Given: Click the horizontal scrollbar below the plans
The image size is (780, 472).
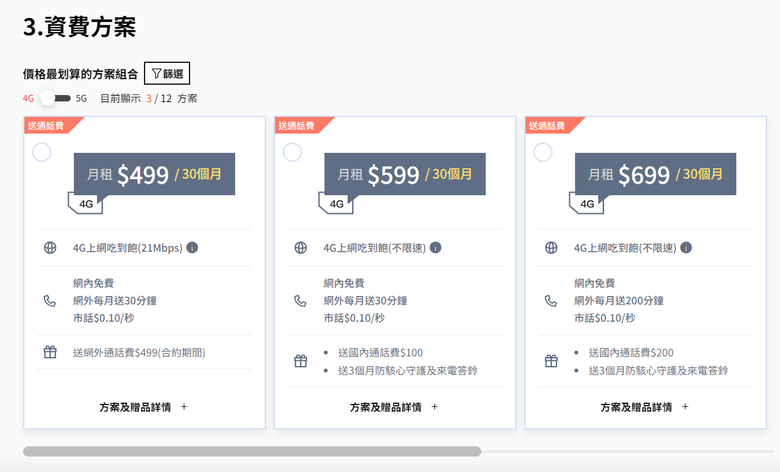Looking at the screenshot, I should tap(252, 451).
